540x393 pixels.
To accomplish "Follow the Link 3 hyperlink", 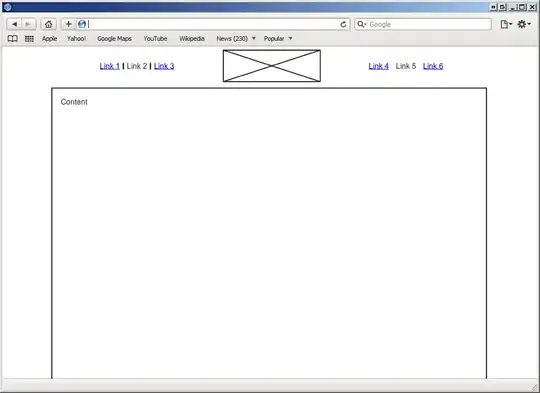I will click(x=164, y=66).
